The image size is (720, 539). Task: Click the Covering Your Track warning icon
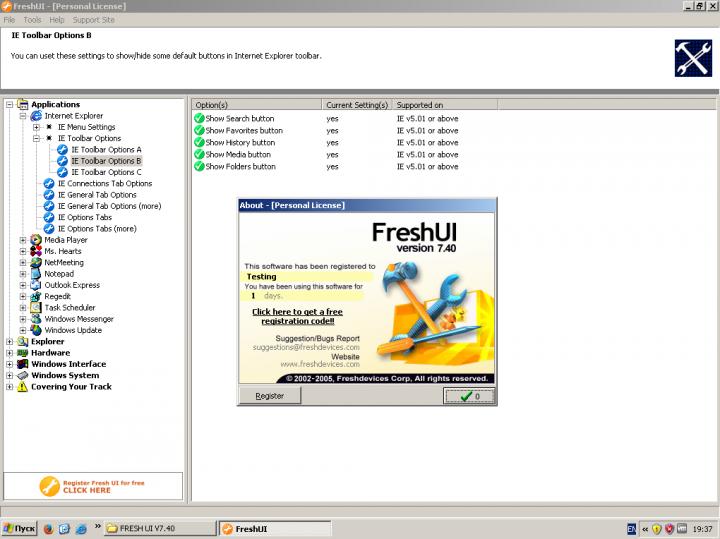tap(22, 387)
